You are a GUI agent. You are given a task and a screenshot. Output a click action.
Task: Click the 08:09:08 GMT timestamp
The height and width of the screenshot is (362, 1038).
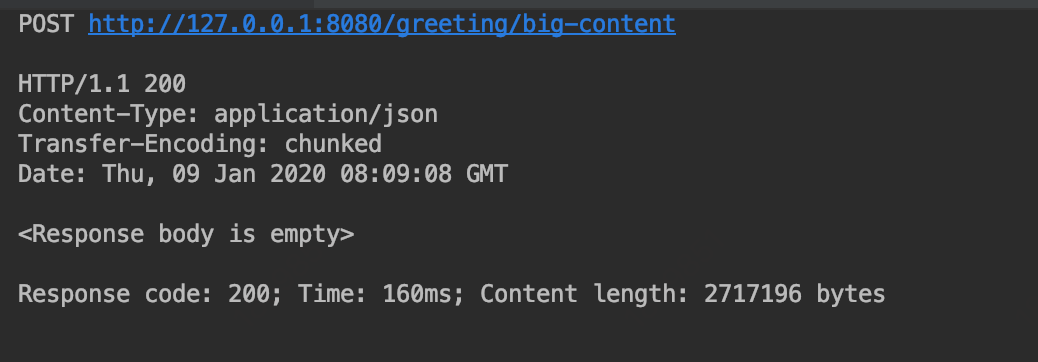click(x=424, y=173)
